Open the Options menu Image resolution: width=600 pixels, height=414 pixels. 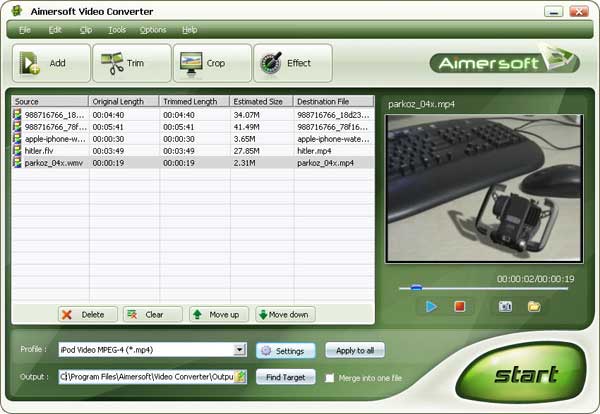pyautogui.click(x=153, y=30)
